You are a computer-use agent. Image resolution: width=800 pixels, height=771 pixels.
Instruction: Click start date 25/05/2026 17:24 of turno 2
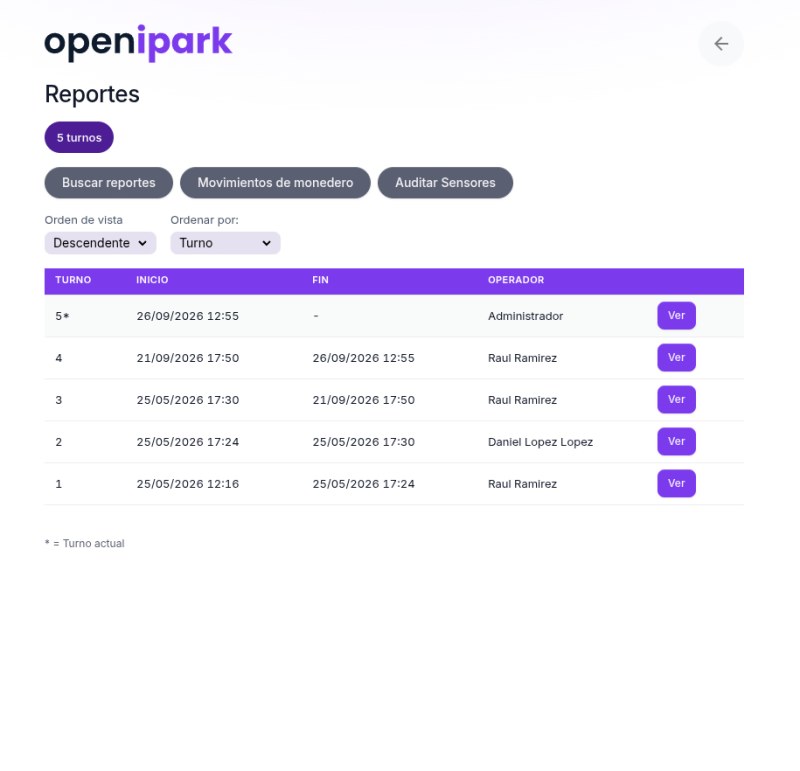[x=188, y=442]
